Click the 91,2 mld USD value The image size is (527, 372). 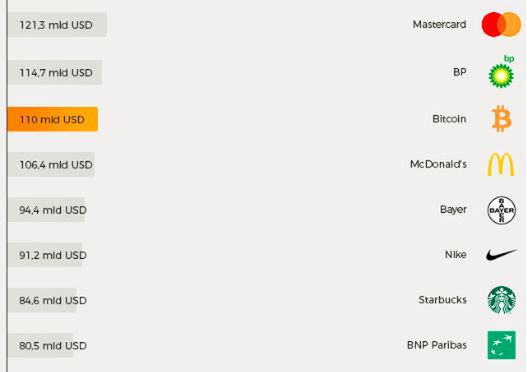click(53, 255)
